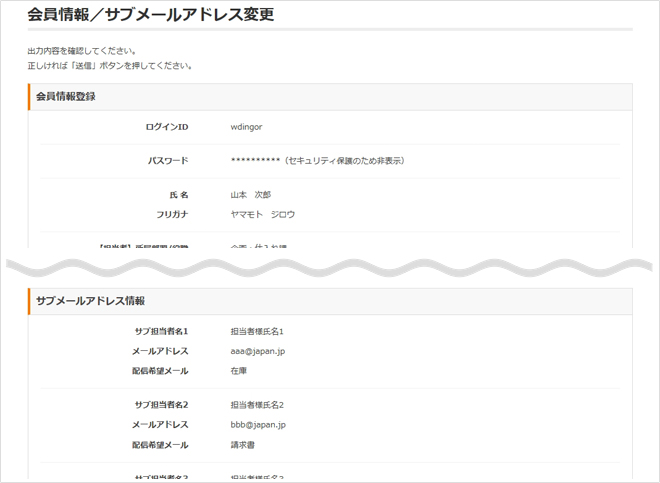The height and width of the screenshot is (483, 660).
Task: Click the 会員情報／サブメールアドレス変更 page title
Action: 150,15
